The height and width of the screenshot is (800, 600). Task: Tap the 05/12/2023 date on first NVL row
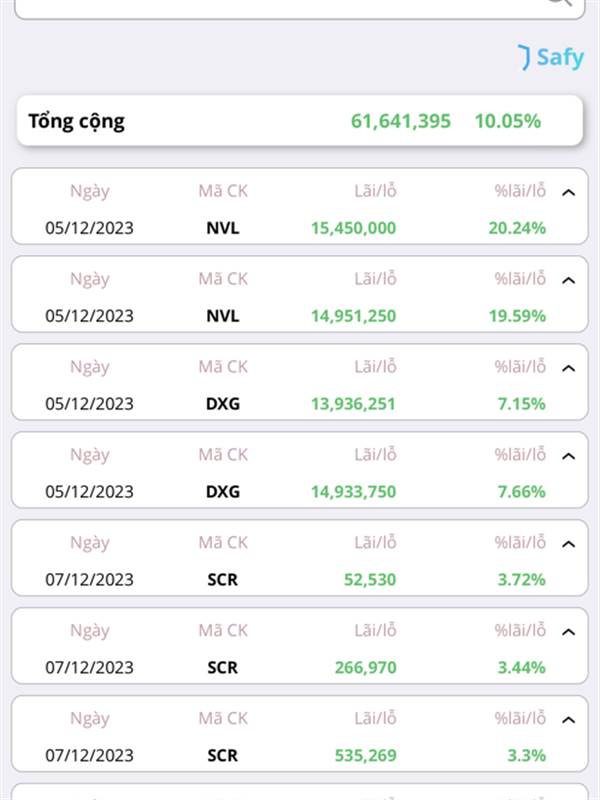coord(89,228)
